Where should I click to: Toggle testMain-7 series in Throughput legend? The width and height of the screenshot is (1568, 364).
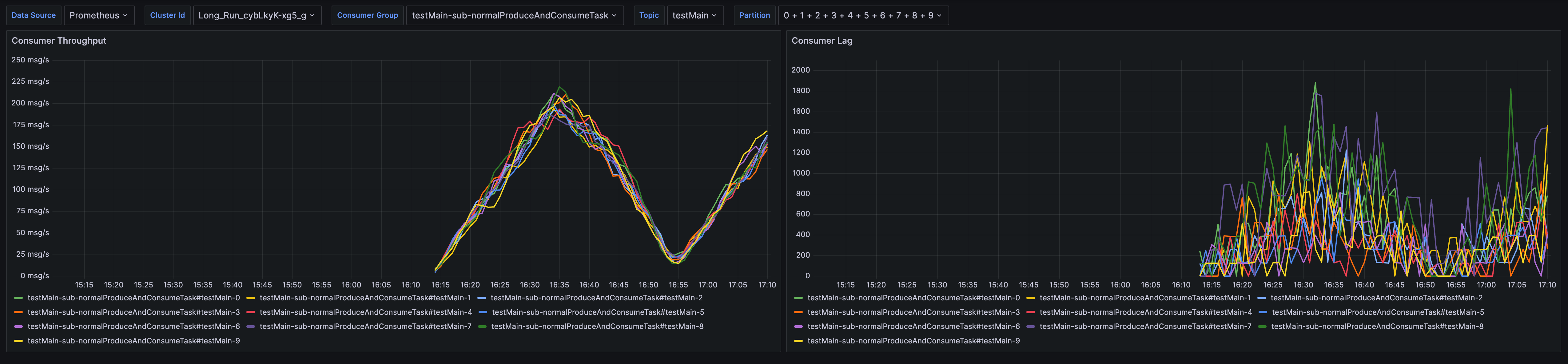click(x=365, y=326)
